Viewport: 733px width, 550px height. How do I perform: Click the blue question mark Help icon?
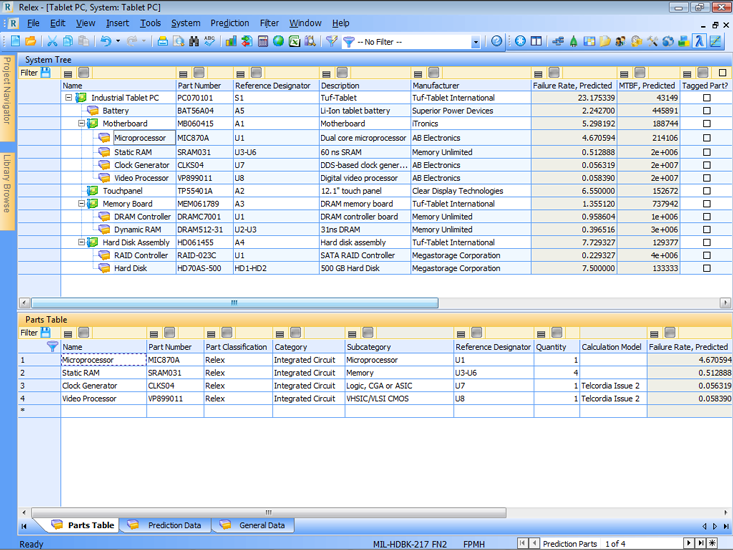click(x=496, y=41)
